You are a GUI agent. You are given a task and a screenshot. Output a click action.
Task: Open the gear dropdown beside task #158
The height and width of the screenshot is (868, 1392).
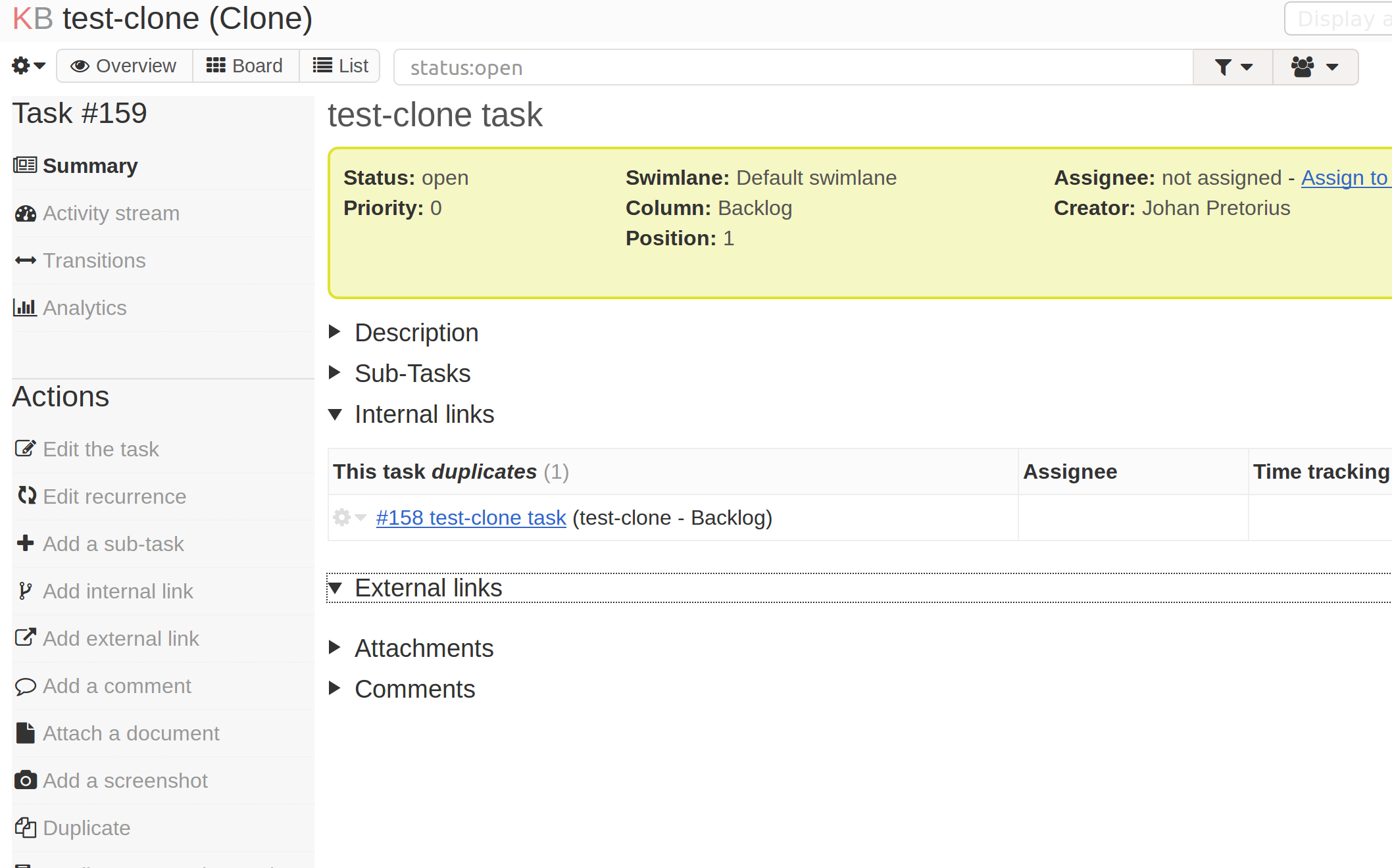coord(349,518)
